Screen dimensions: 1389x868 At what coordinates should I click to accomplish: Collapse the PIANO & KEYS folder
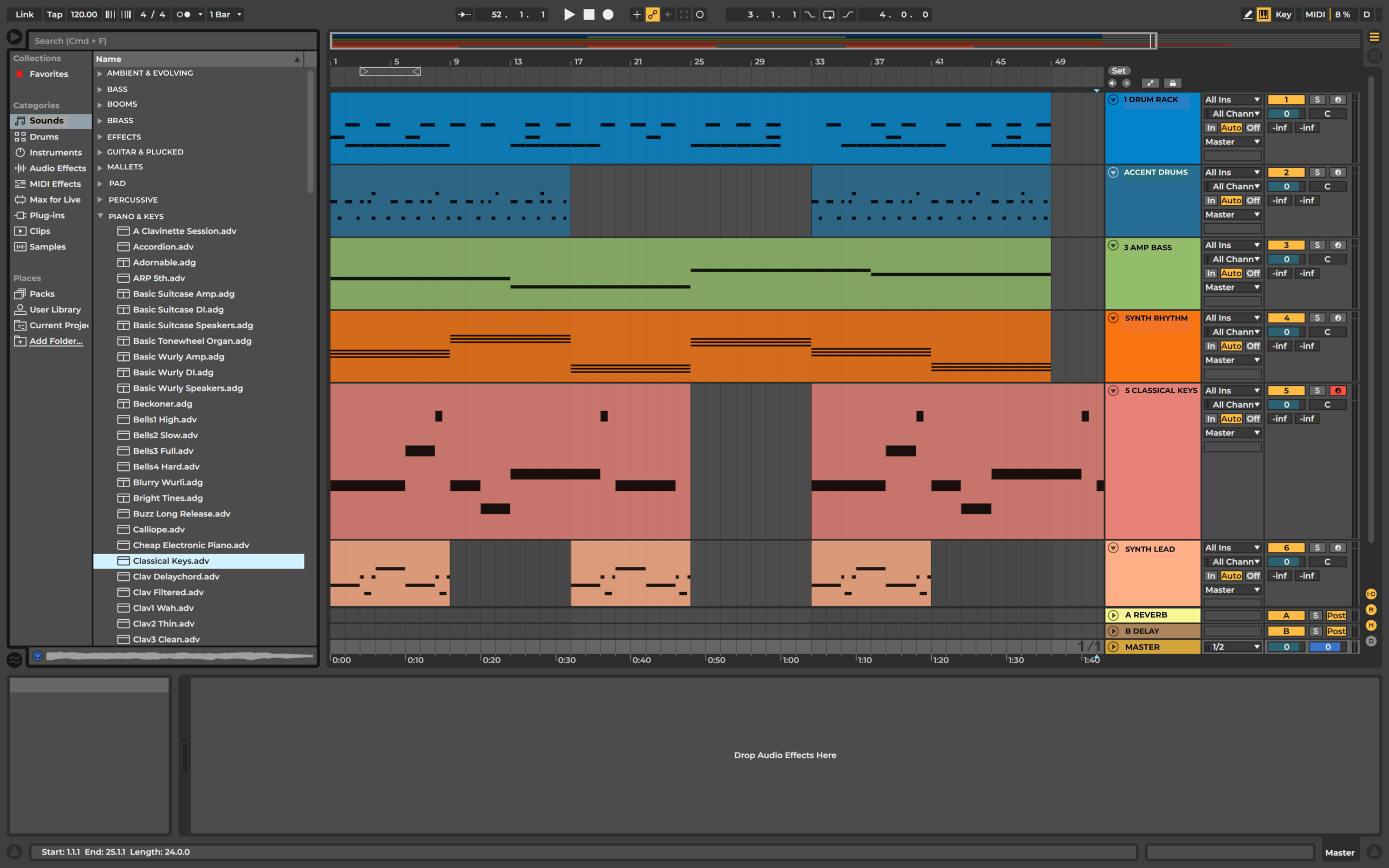click(x=100, y=216)
